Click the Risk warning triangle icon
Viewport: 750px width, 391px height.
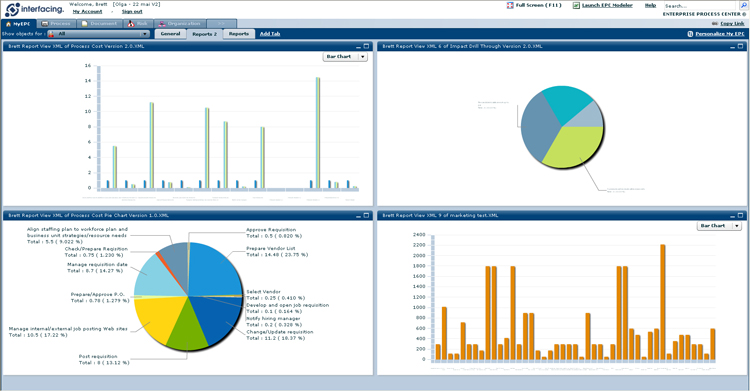coord(131,23)
